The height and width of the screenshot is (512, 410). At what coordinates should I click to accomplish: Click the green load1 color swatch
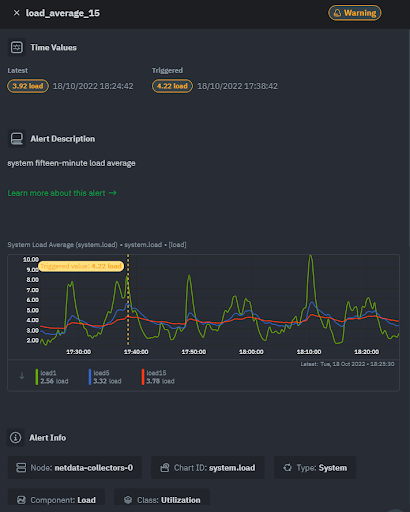[x=37, y=377]
